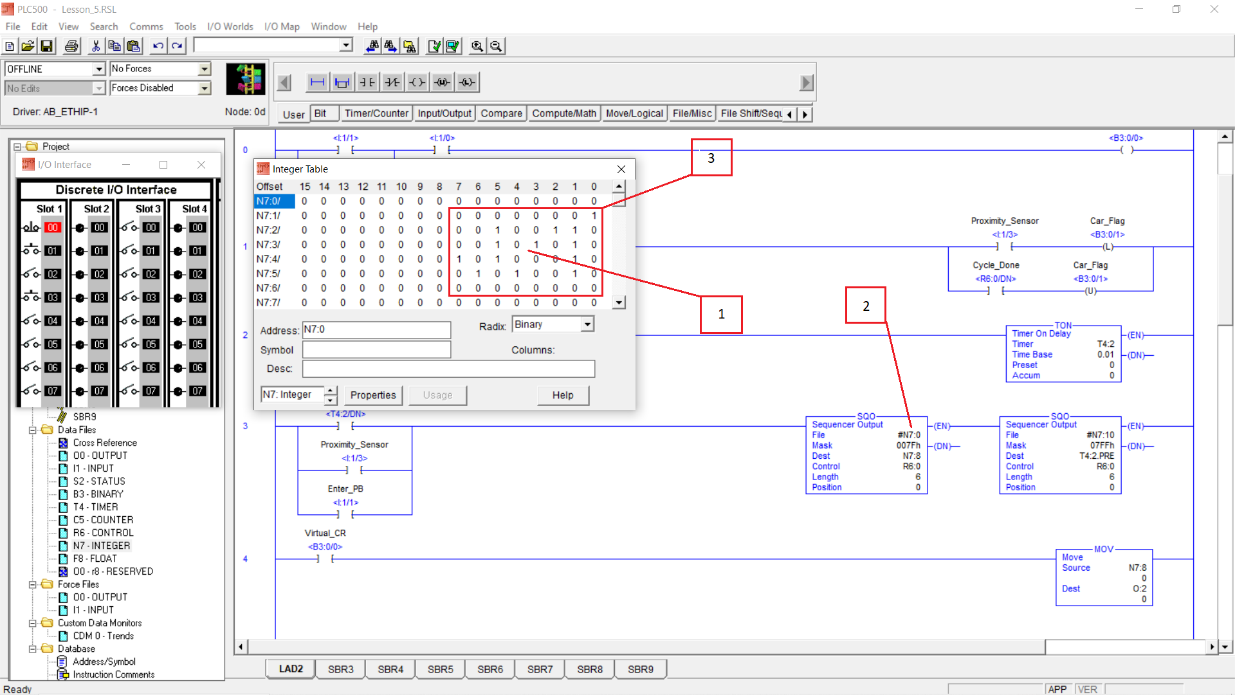Cut selection with the scissors icon
Screen dimensions: 1235x695
click(x=96, y=46)
